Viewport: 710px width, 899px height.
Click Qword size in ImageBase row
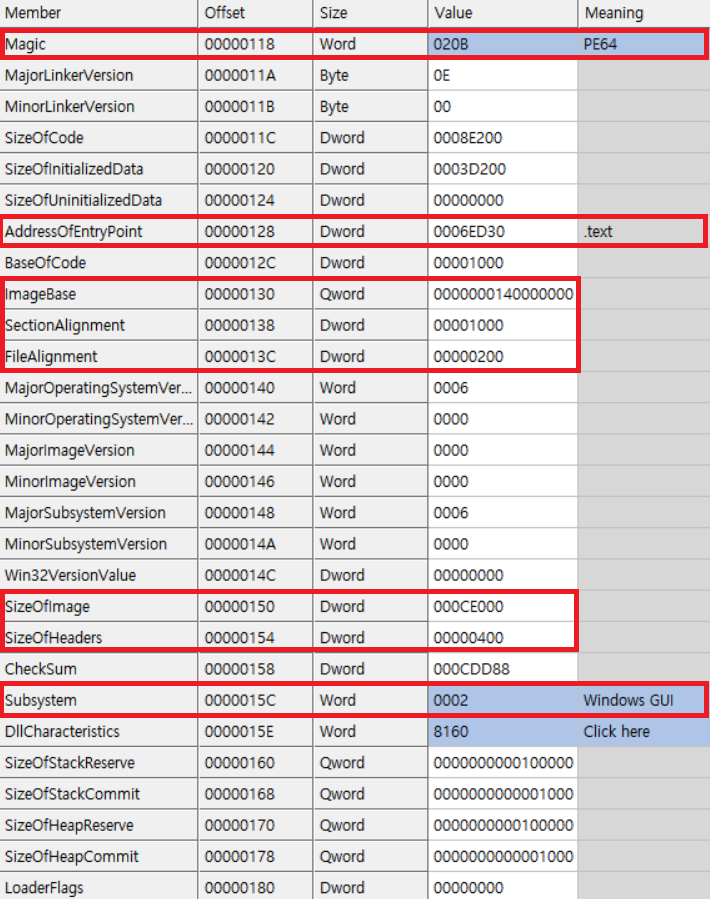pyautogui.click(x=370, y=294)
